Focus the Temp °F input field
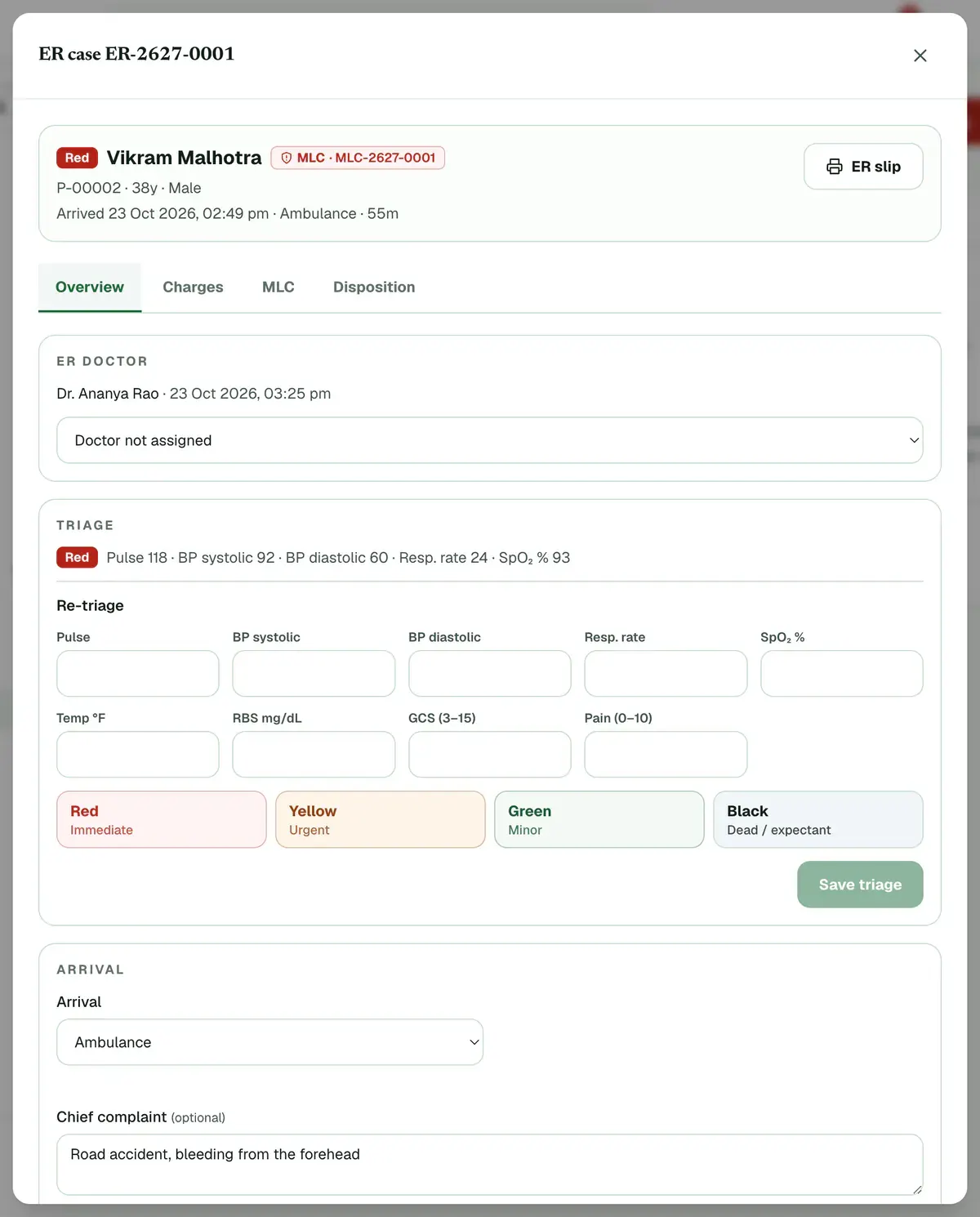Screen dimensions: 980x1217 pos(138,755)
